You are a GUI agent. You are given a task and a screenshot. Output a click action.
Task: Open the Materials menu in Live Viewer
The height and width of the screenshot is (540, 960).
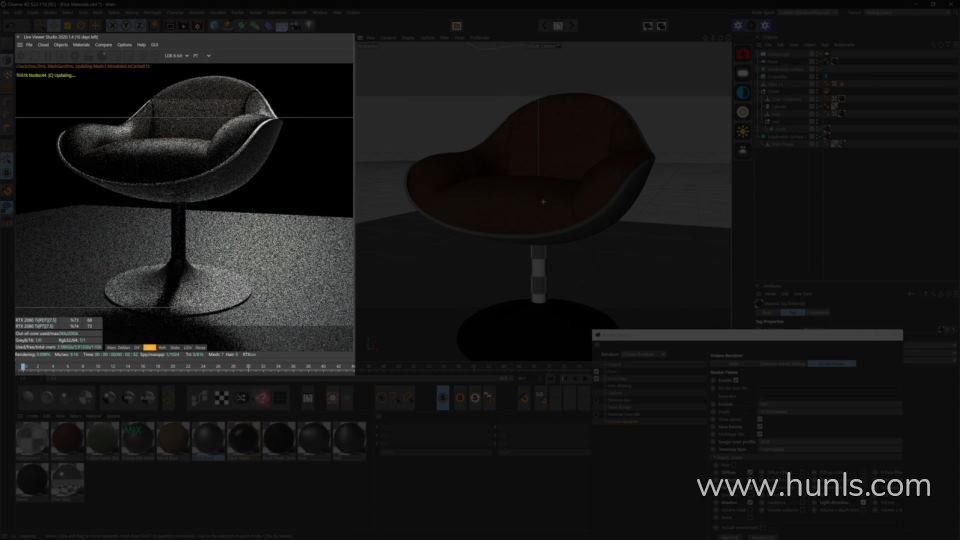[81, 45]
